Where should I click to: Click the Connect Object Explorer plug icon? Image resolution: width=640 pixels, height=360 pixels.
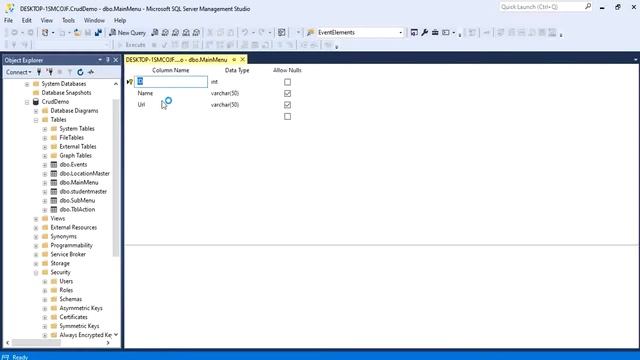click(39, 72)
